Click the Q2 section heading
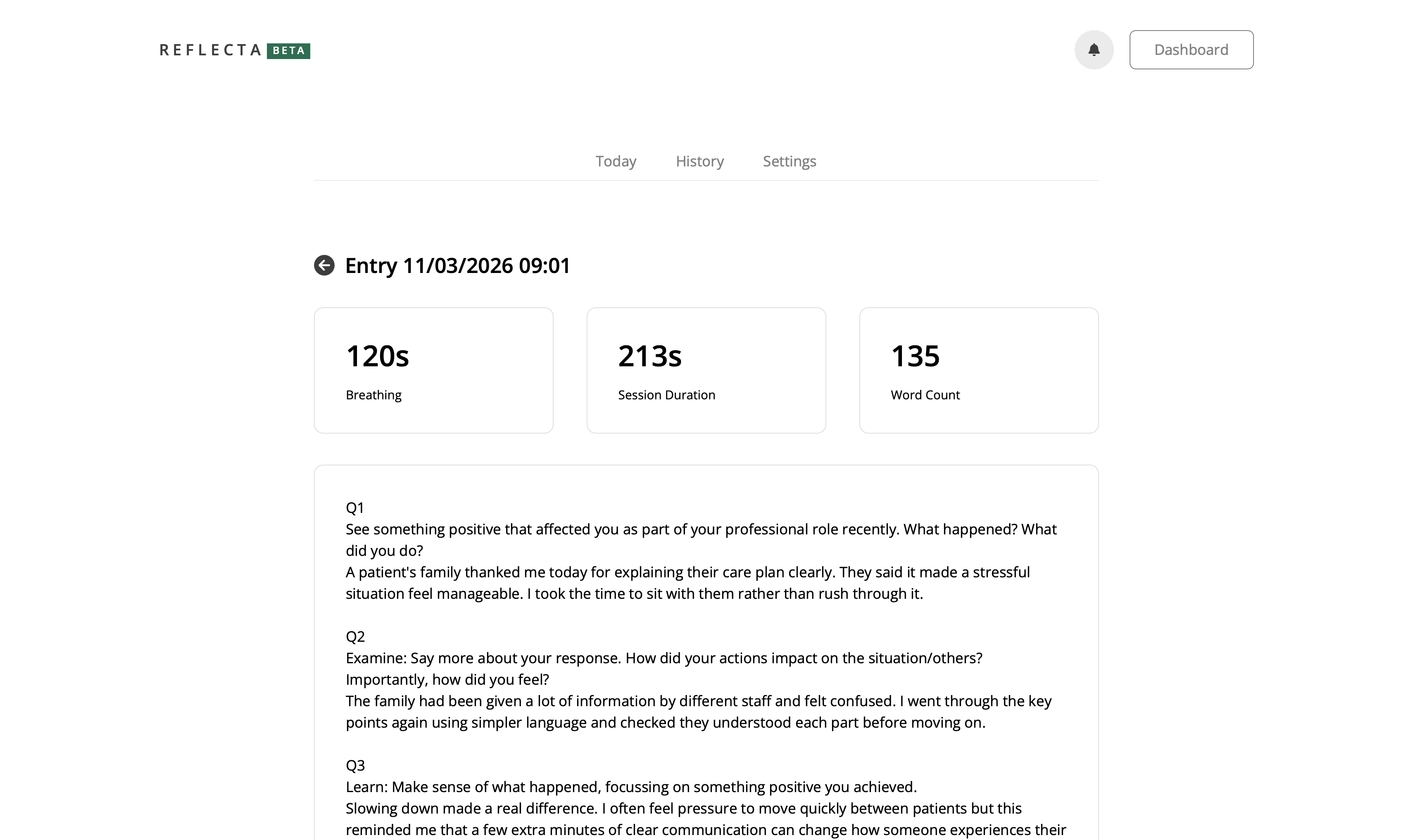 (x=355, y=636)
